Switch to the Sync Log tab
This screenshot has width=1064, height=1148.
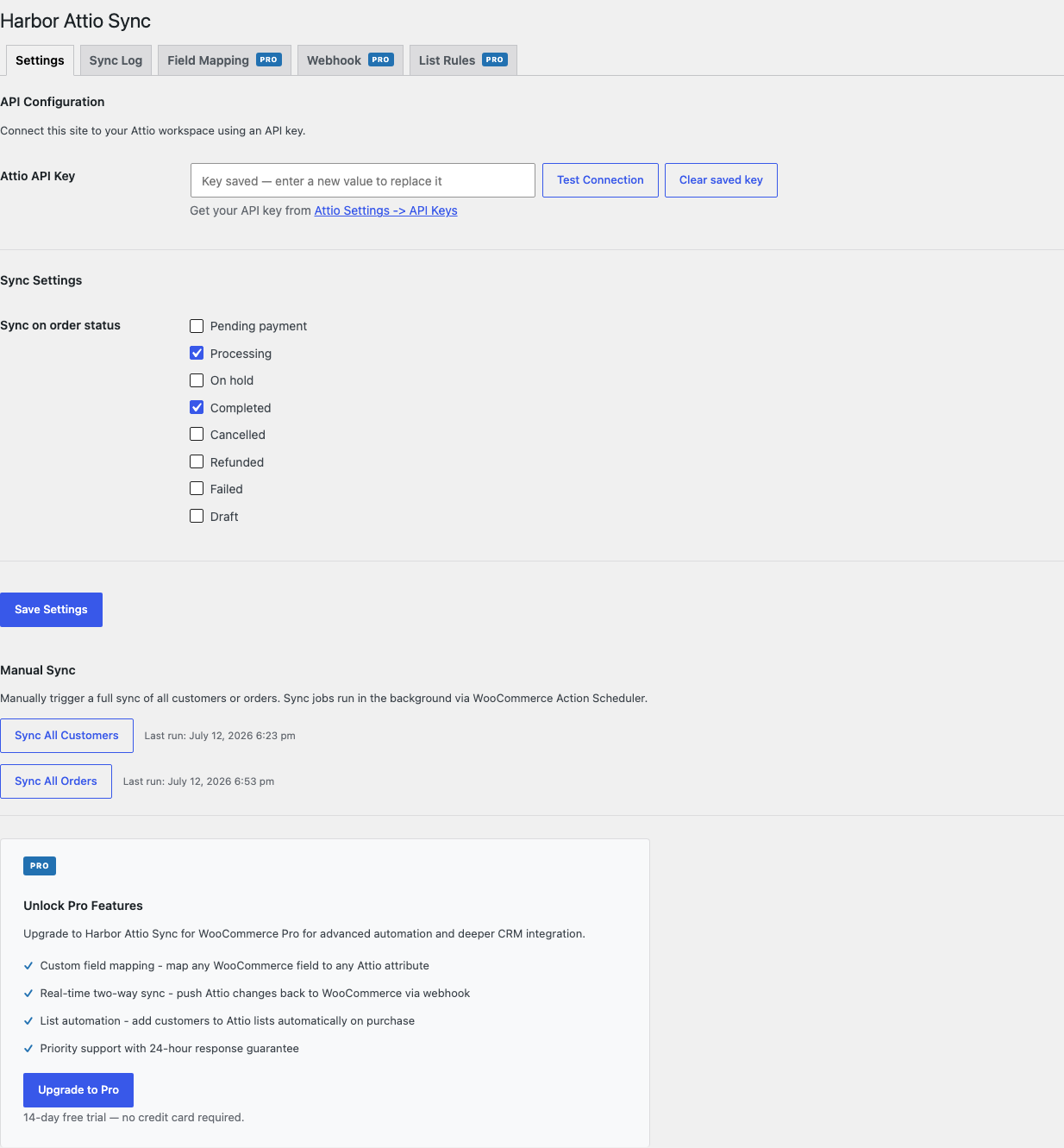[116, 60]
